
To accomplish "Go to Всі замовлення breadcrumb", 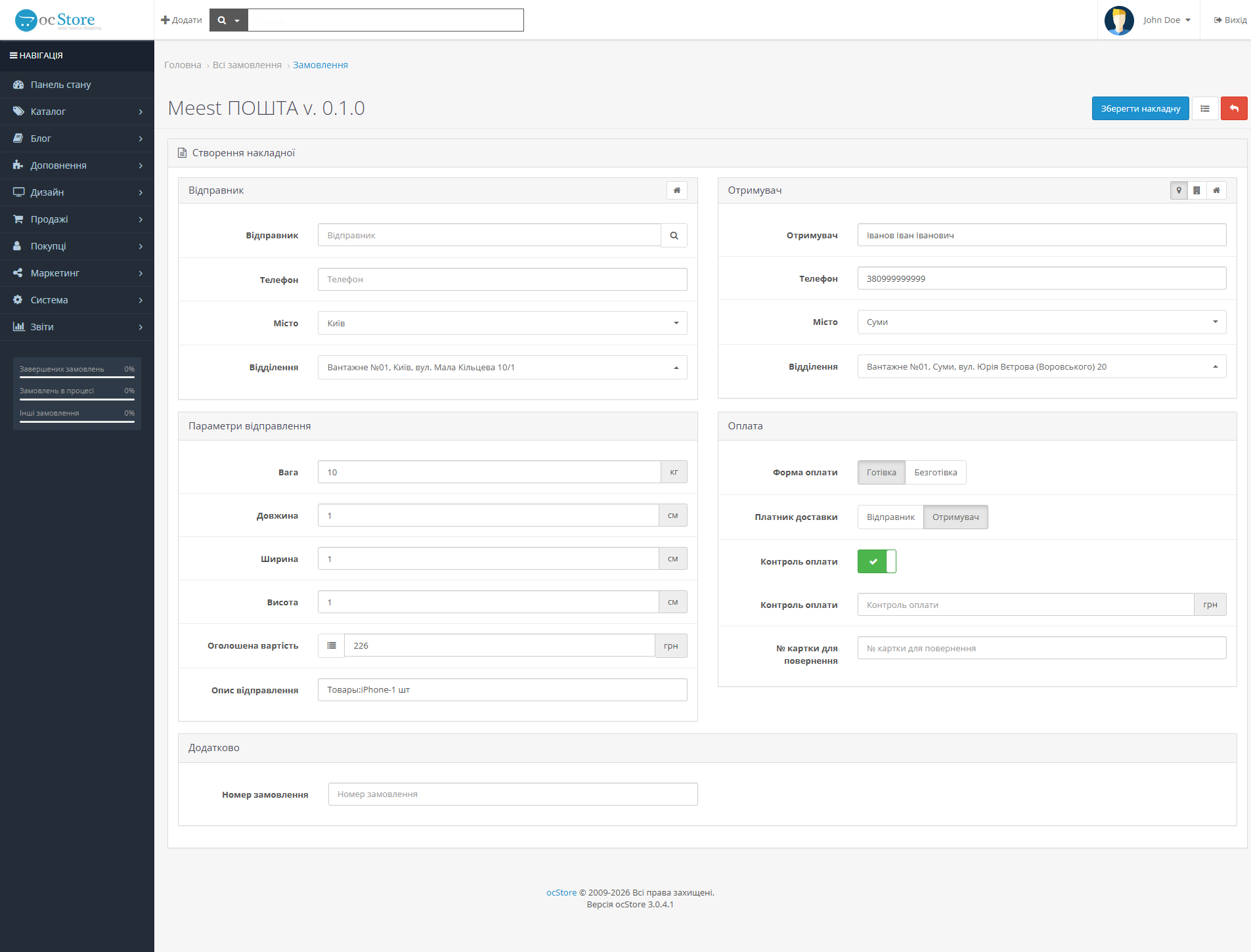I will pos(247,65).
